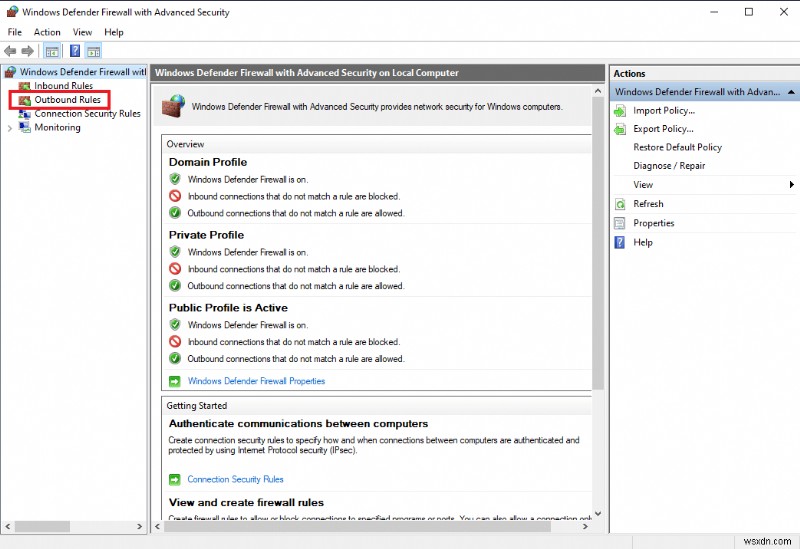Click the blue Help toolbar icon

(x=75, y=51)
